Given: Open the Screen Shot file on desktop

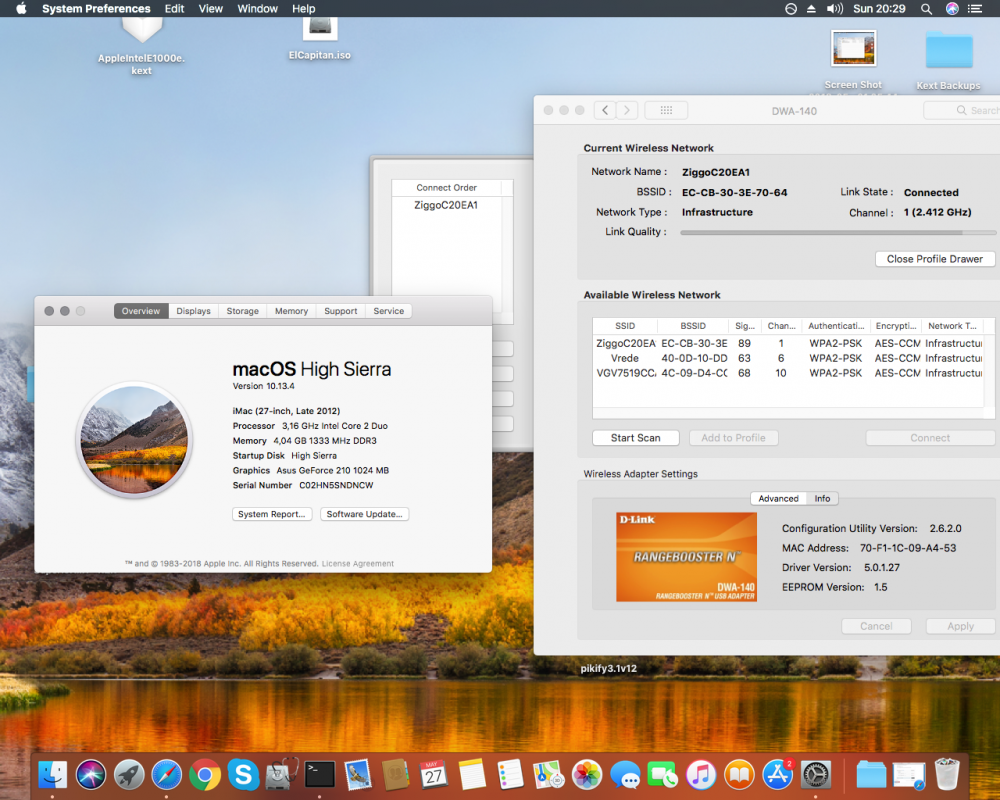Looking at the screenshot, I should (853, 60).
